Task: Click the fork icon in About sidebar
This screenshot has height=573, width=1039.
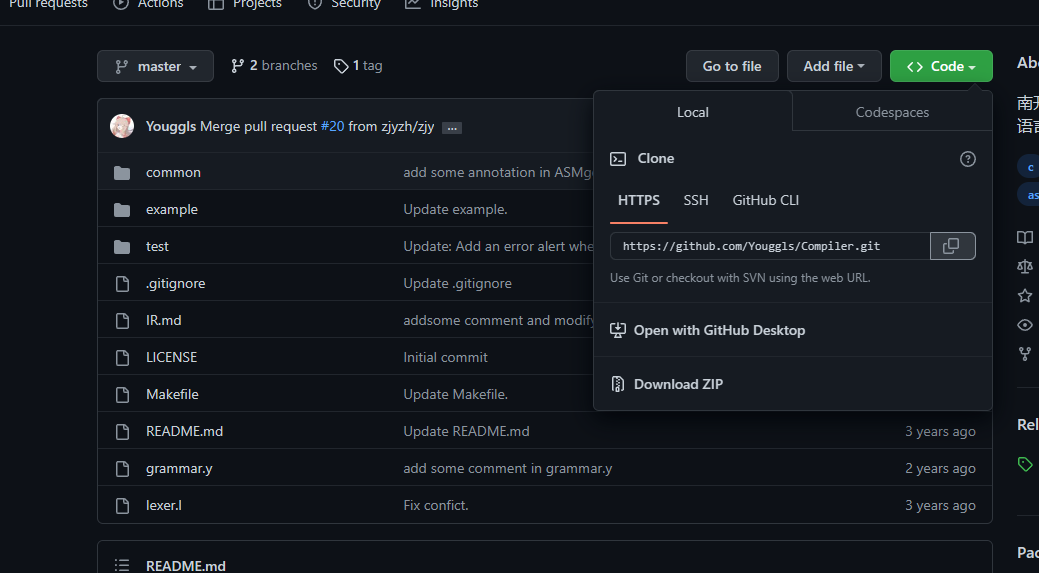Action: (1025, 354)
